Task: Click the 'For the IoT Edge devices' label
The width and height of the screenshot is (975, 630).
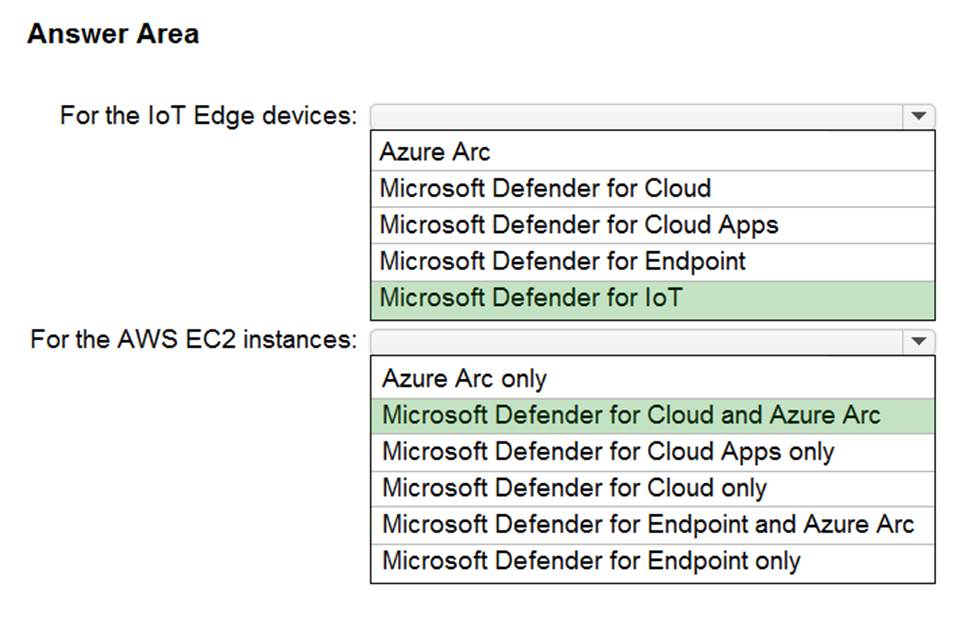Action: coord(208,115)
